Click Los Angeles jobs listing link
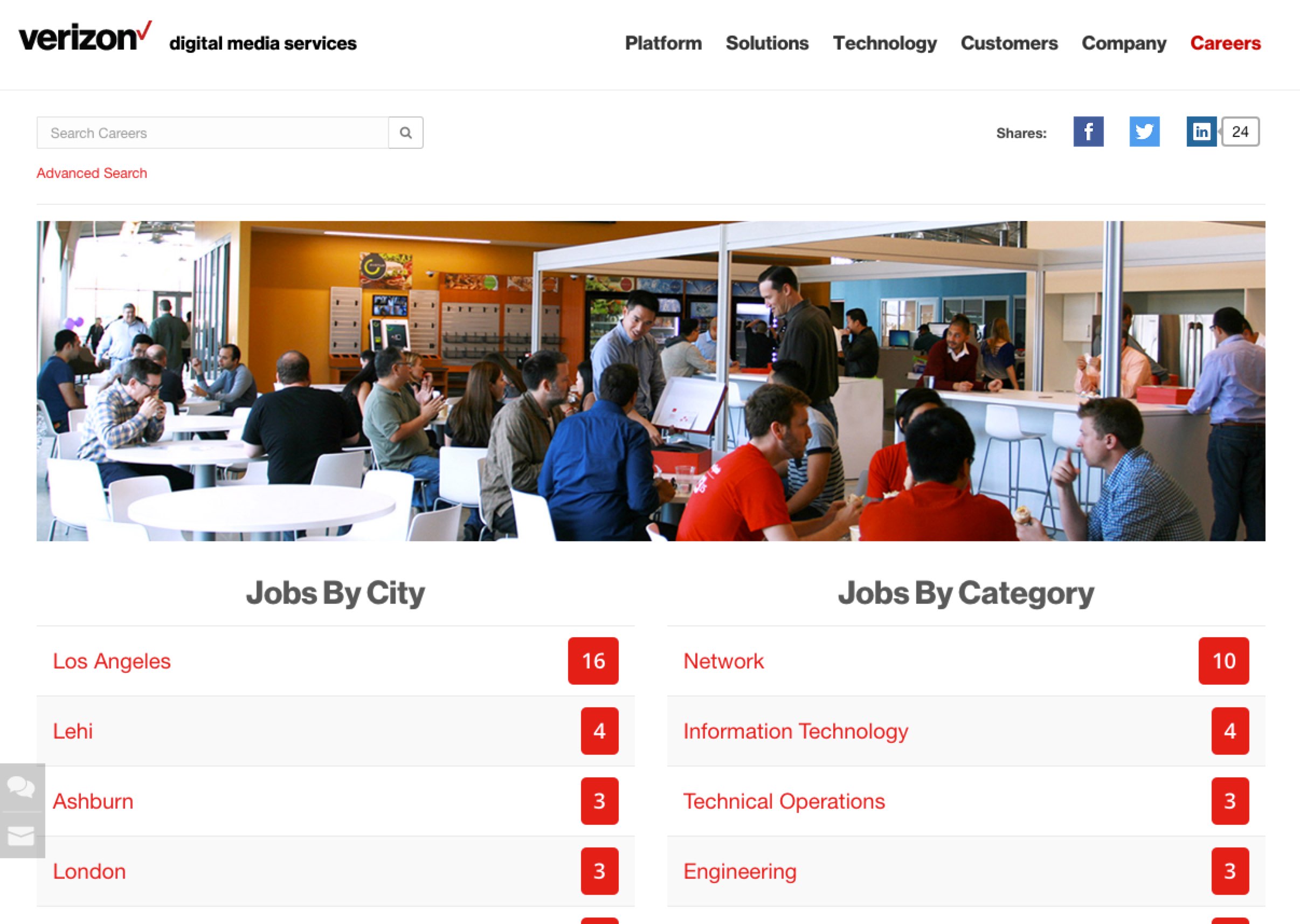Image resolution: width=1300 pixels, height=924 pixels. click(x=112, y=660)
